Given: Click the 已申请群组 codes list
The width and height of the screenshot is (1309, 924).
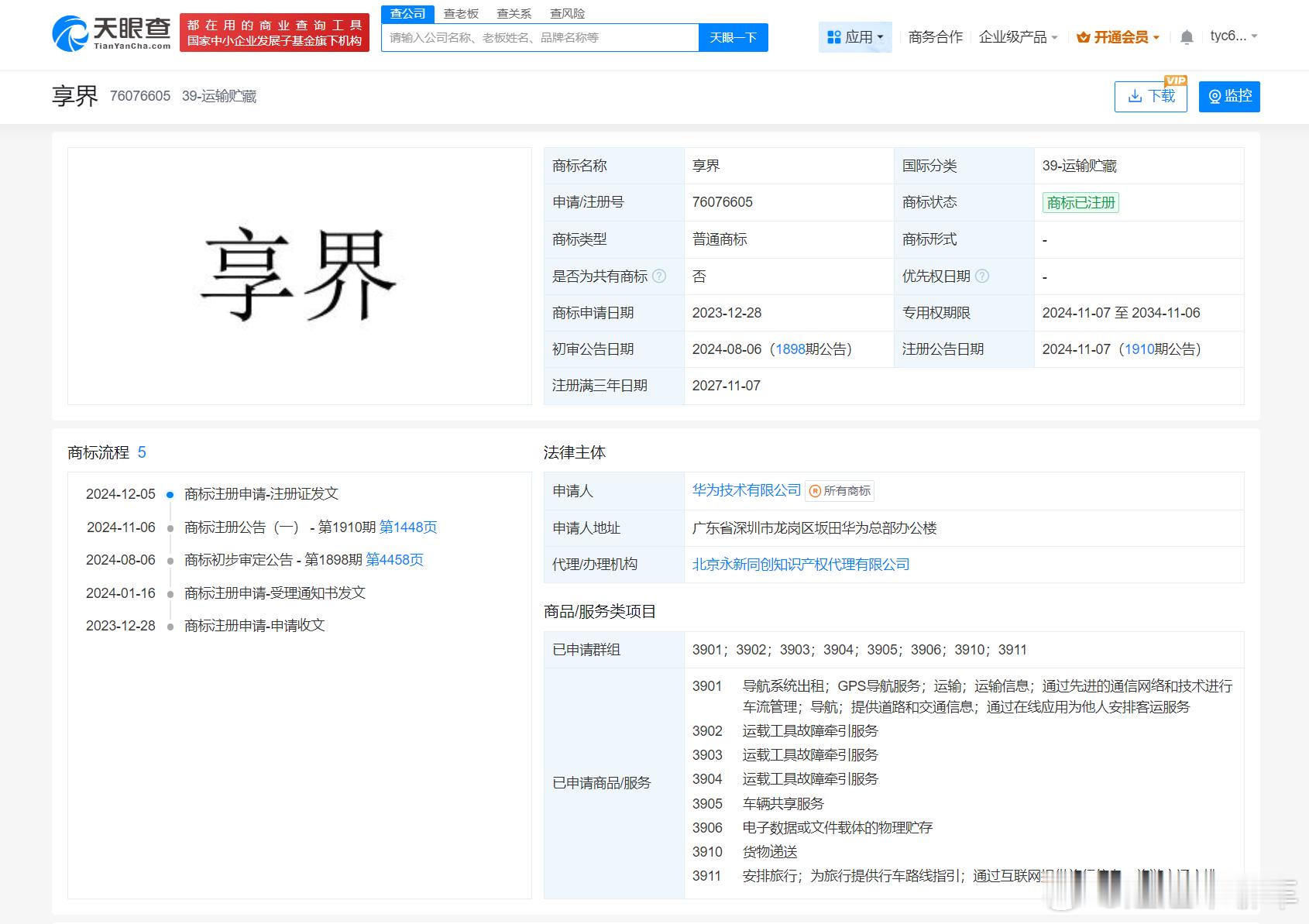Looking at the screenshot, I should tap(860, 650).
